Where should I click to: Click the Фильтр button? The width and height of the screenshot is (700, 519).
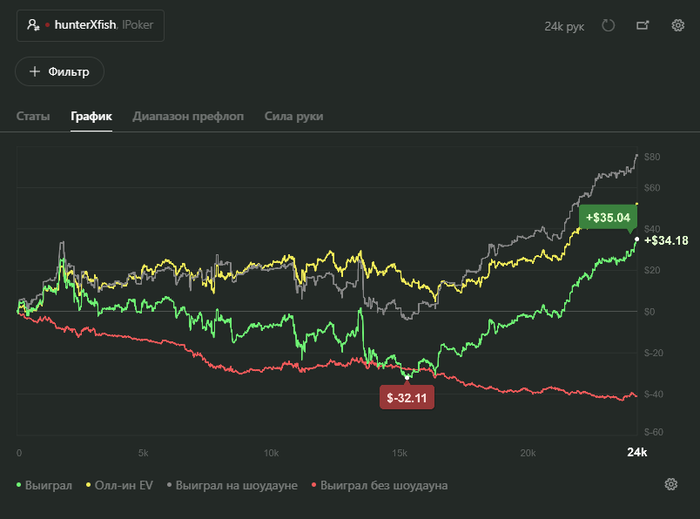pos(60,71)
